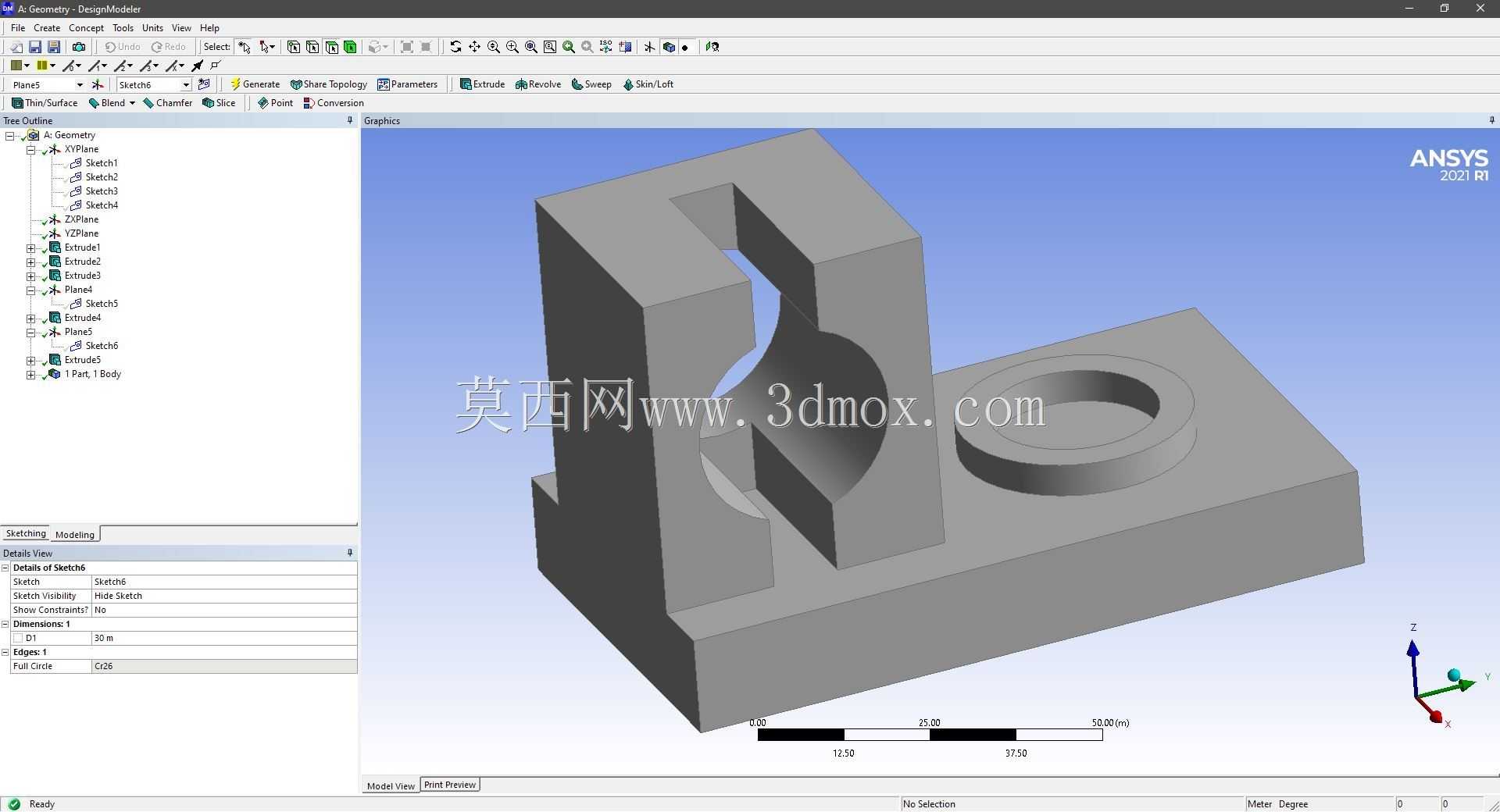
Task: Click the image capture camera icon
Action: click(79, 47)
